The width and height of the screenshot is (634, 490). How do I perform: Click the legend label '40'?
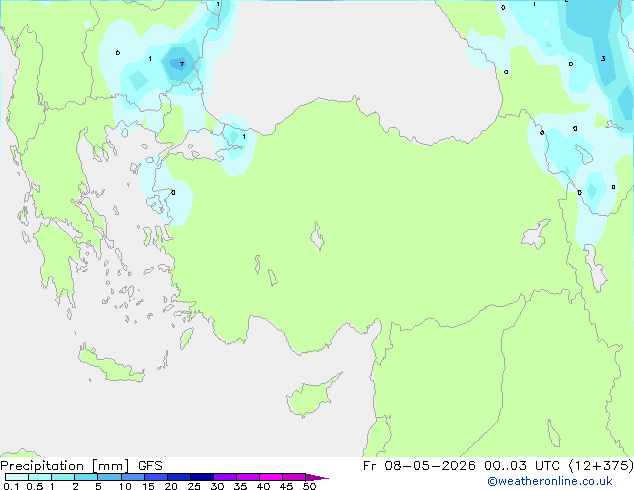pos(263,486)
